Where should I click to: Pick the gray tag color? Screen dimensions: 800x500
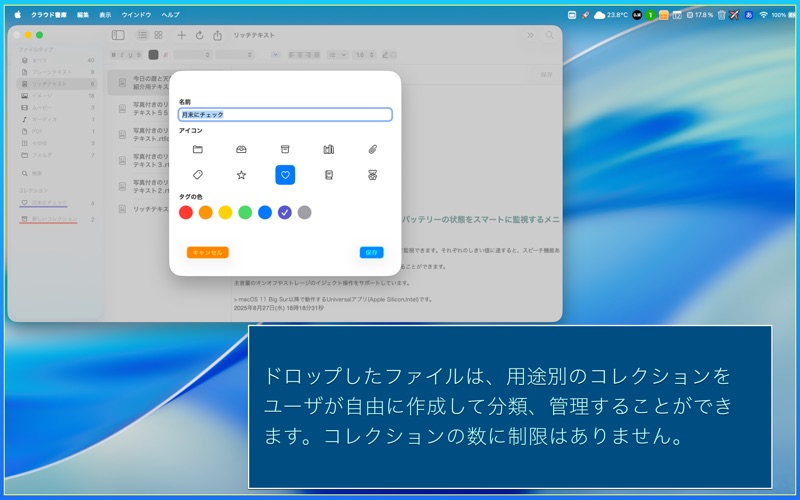pos(305,212)
